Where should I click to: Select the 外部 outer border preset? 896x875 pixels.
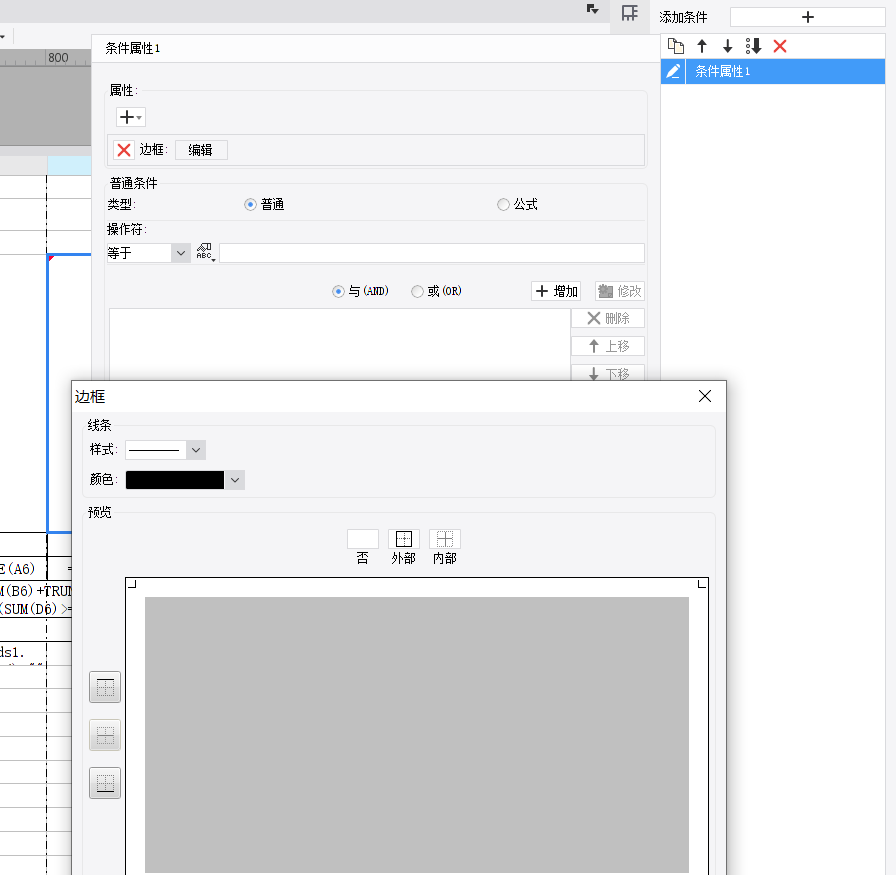(x=403, y=539)
